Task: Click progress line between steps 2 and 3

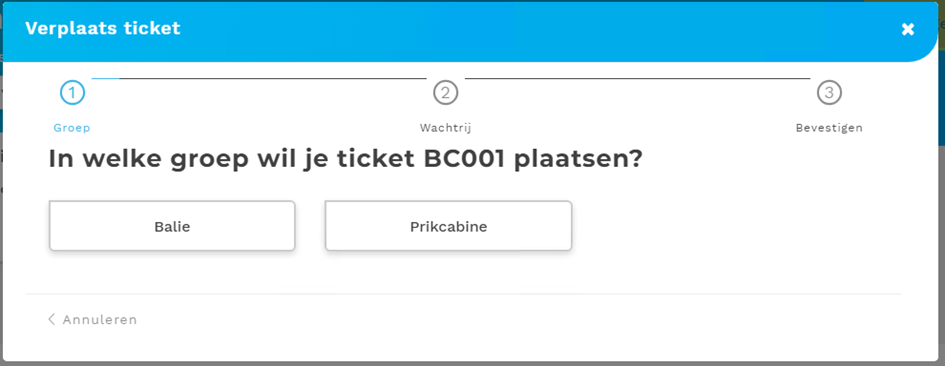Action: click(638, 78)
